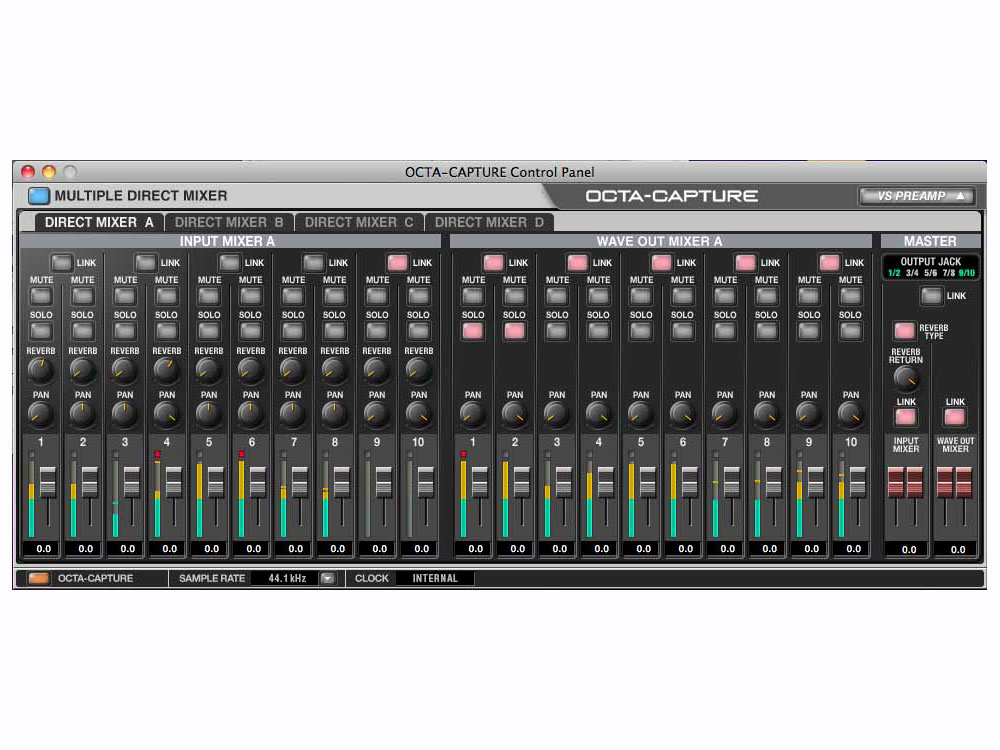Expand the VS PREAMP panel button
The image size is (1000, 750).
point(916,196)
